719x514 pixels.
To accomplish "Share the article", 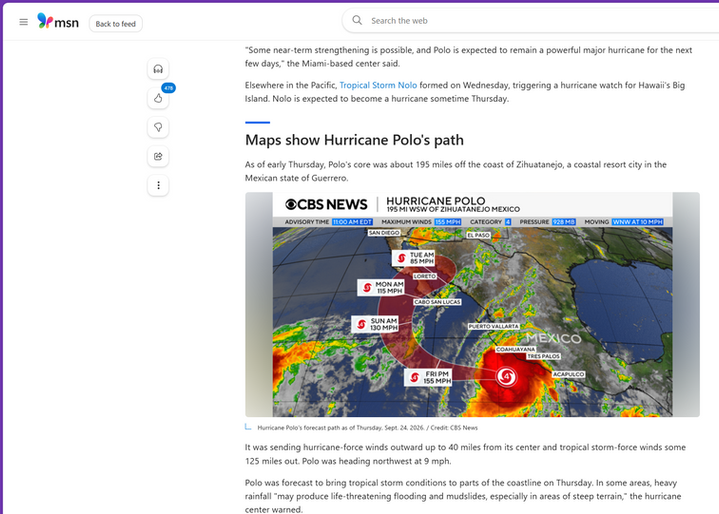I will point(158,156).
